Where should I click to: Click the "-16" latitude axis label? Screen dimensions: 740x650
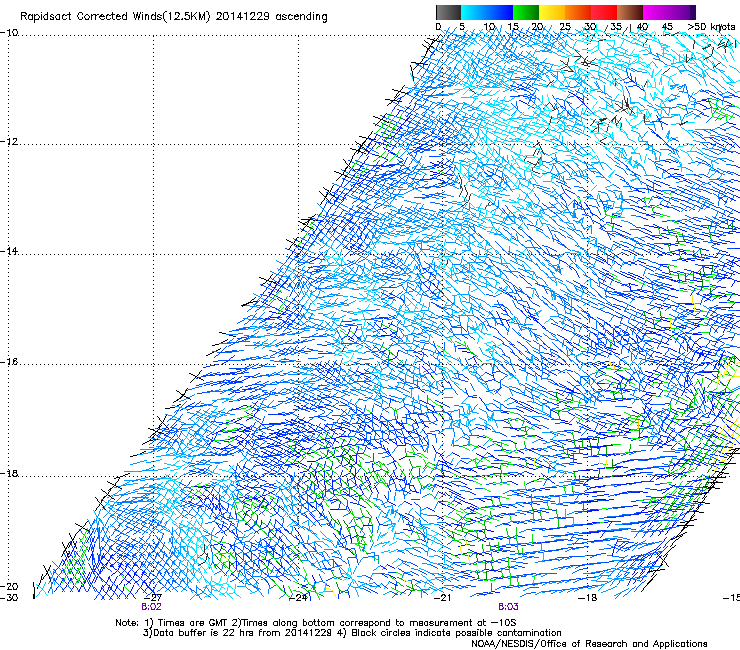pyautogui.click(x=9, y=362)
